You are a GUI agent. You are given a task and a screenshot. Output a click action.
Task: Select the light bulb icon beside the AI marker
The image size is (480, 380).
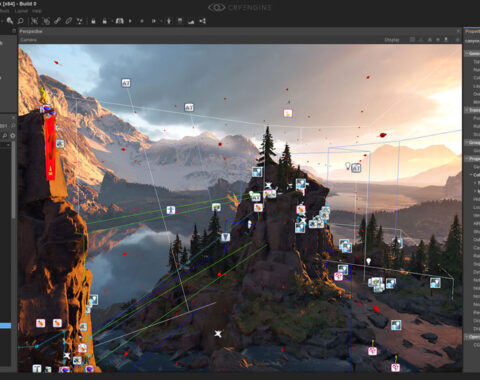[347, 165]
